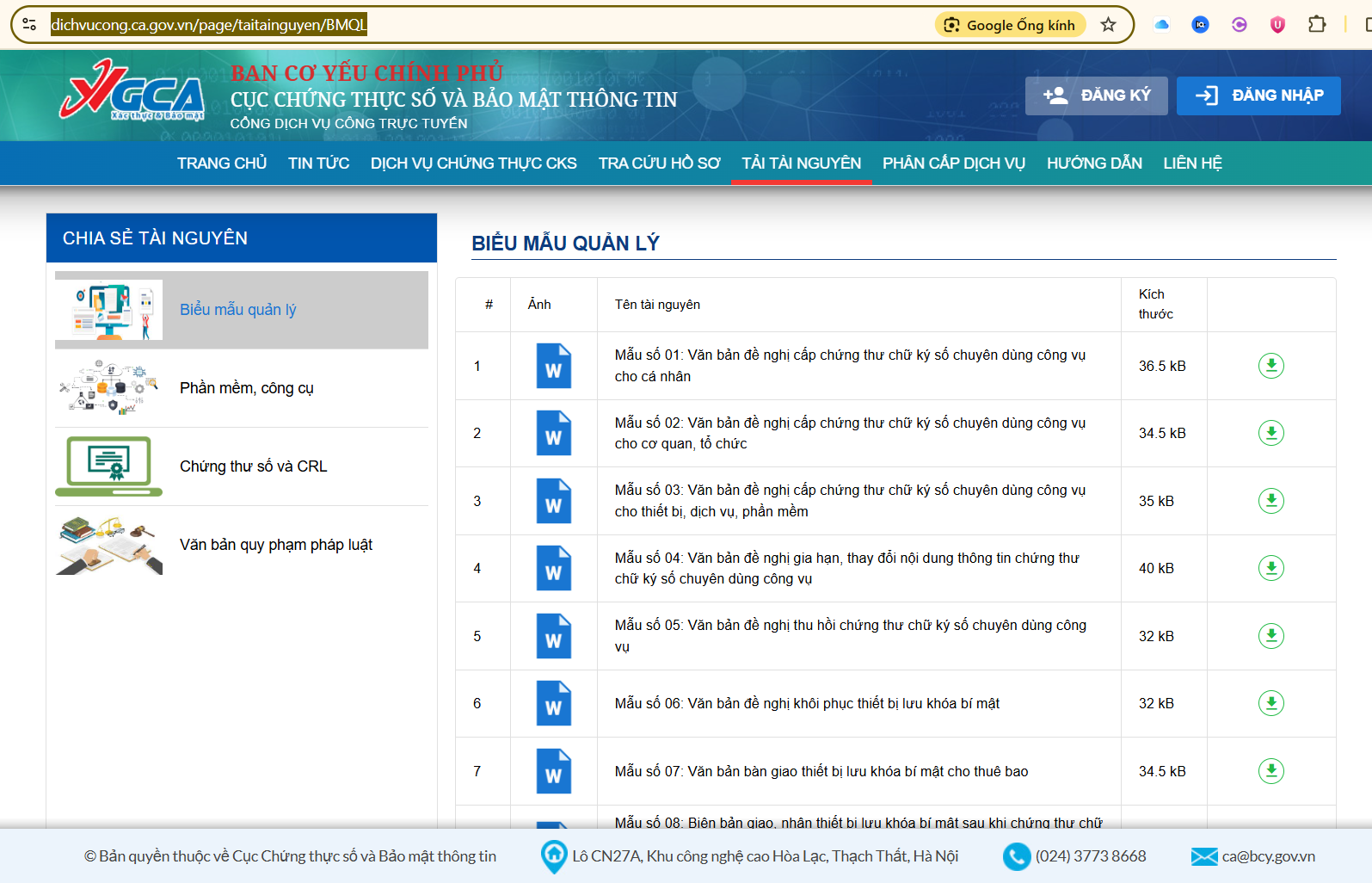Open the TRANG CHỦ menu item
The height and width of the screenshot is (883, 1372).
click(222, 164)
